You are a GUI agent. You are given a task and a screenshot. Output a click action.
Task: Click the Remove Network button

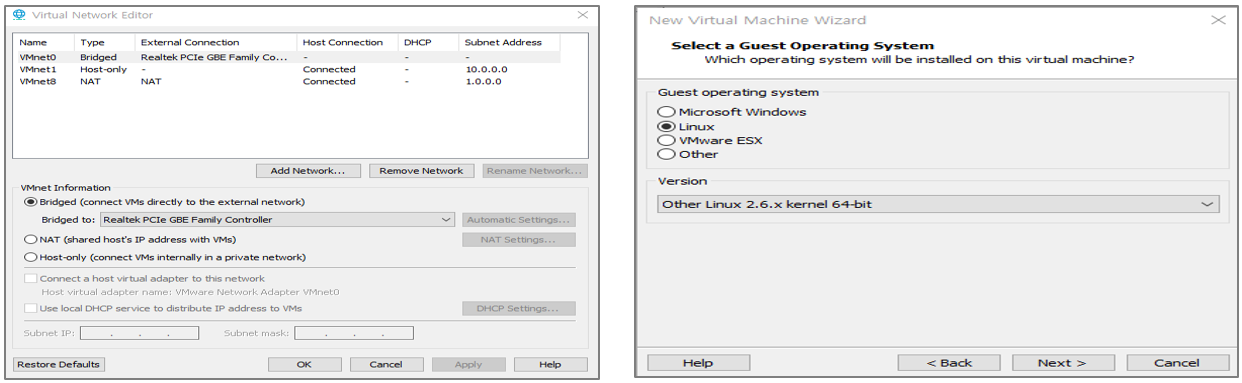click(423, 171)
